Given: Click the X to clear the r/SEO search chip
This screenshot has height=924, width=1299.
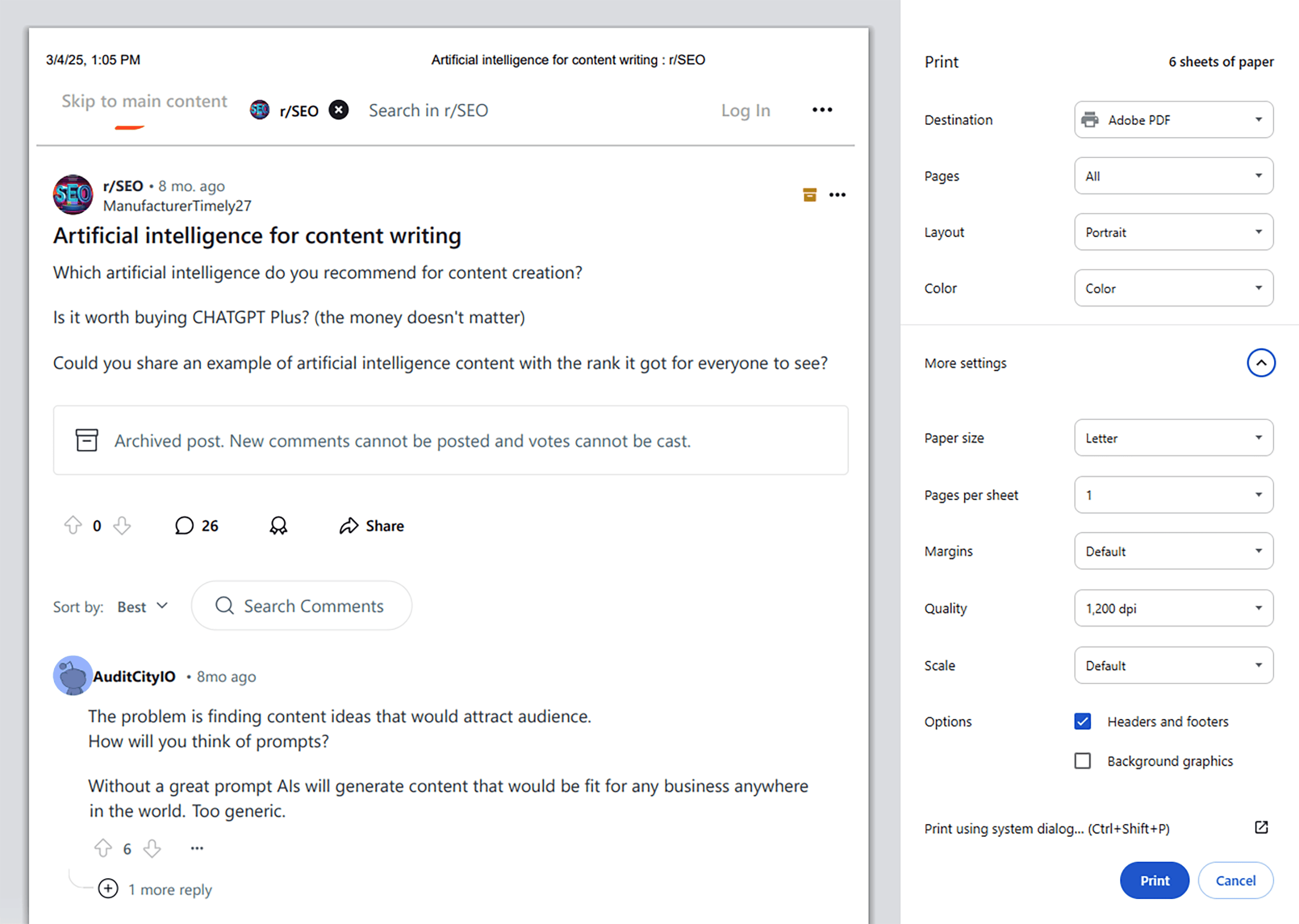Looking at the screenshot, I should 338,110.
